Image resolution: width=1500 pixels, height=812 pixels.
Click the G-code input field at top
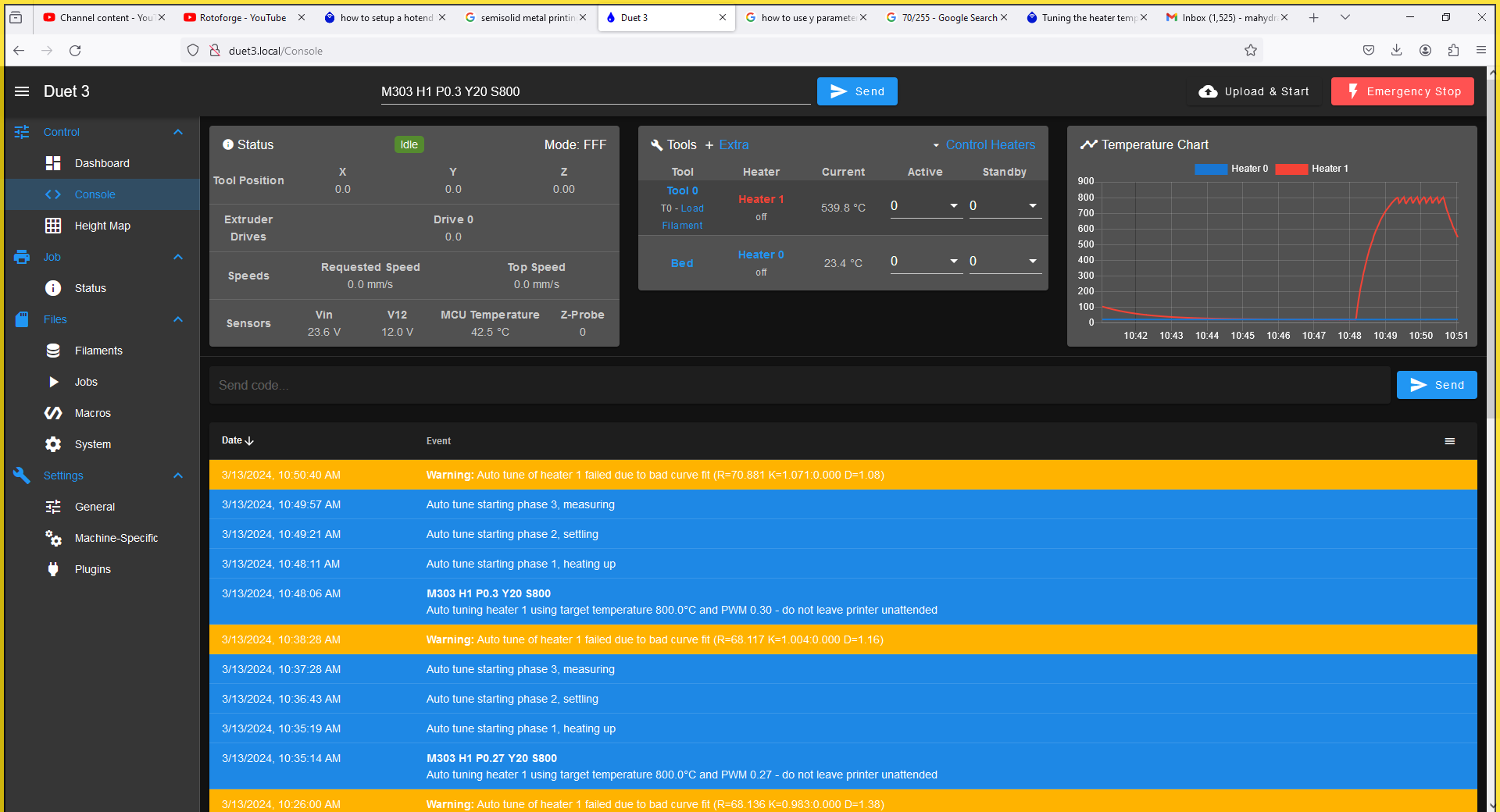coord(595,91)
